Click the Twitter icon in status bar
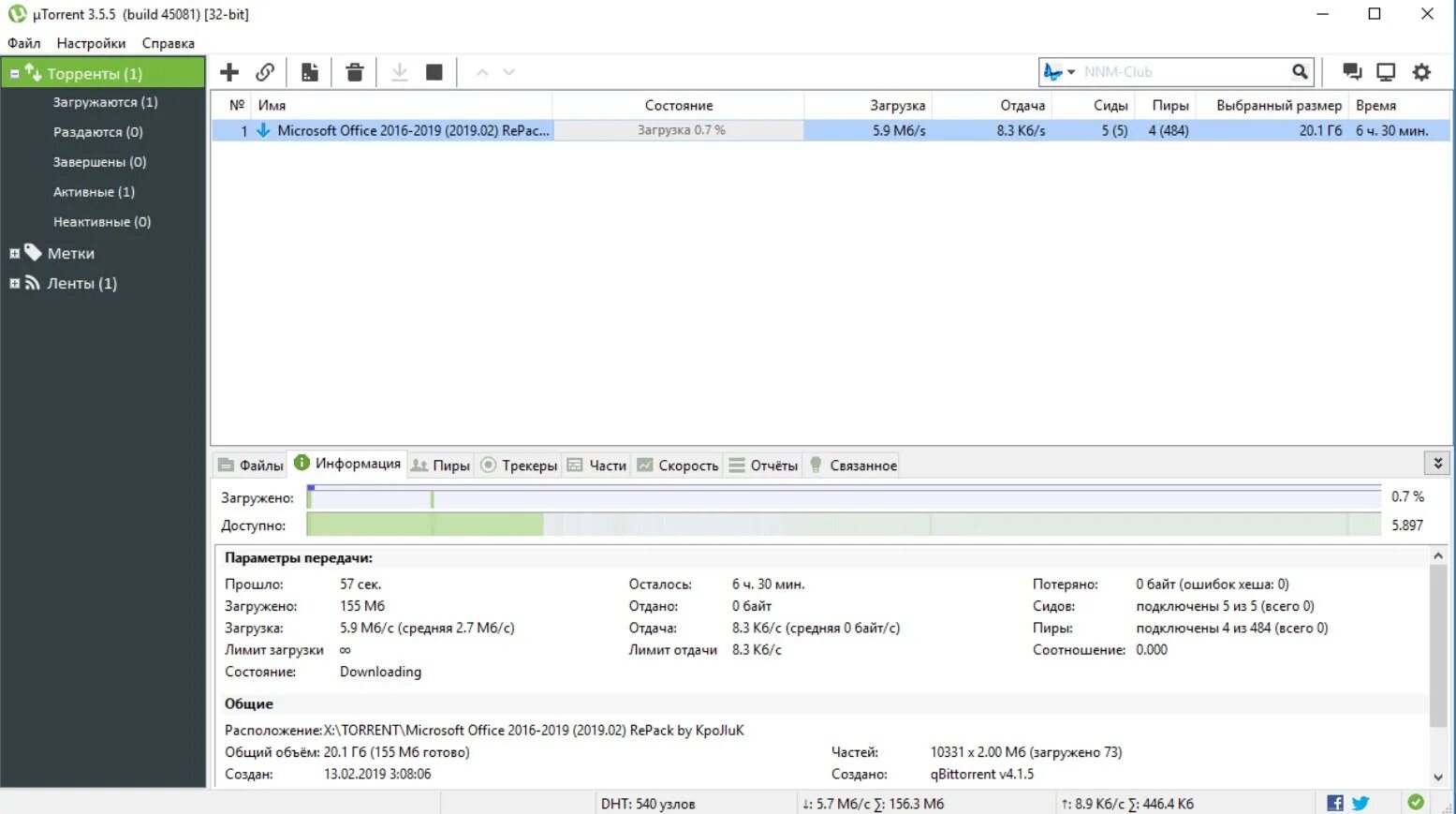 pyautogui.click(x=1360, y=803)
